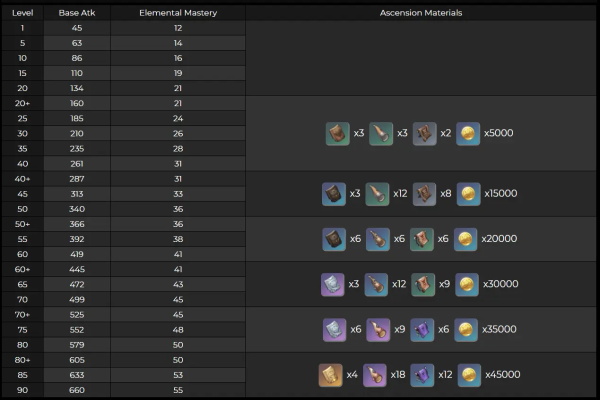Click the Base Atk value 660

(x=77, y=390)
